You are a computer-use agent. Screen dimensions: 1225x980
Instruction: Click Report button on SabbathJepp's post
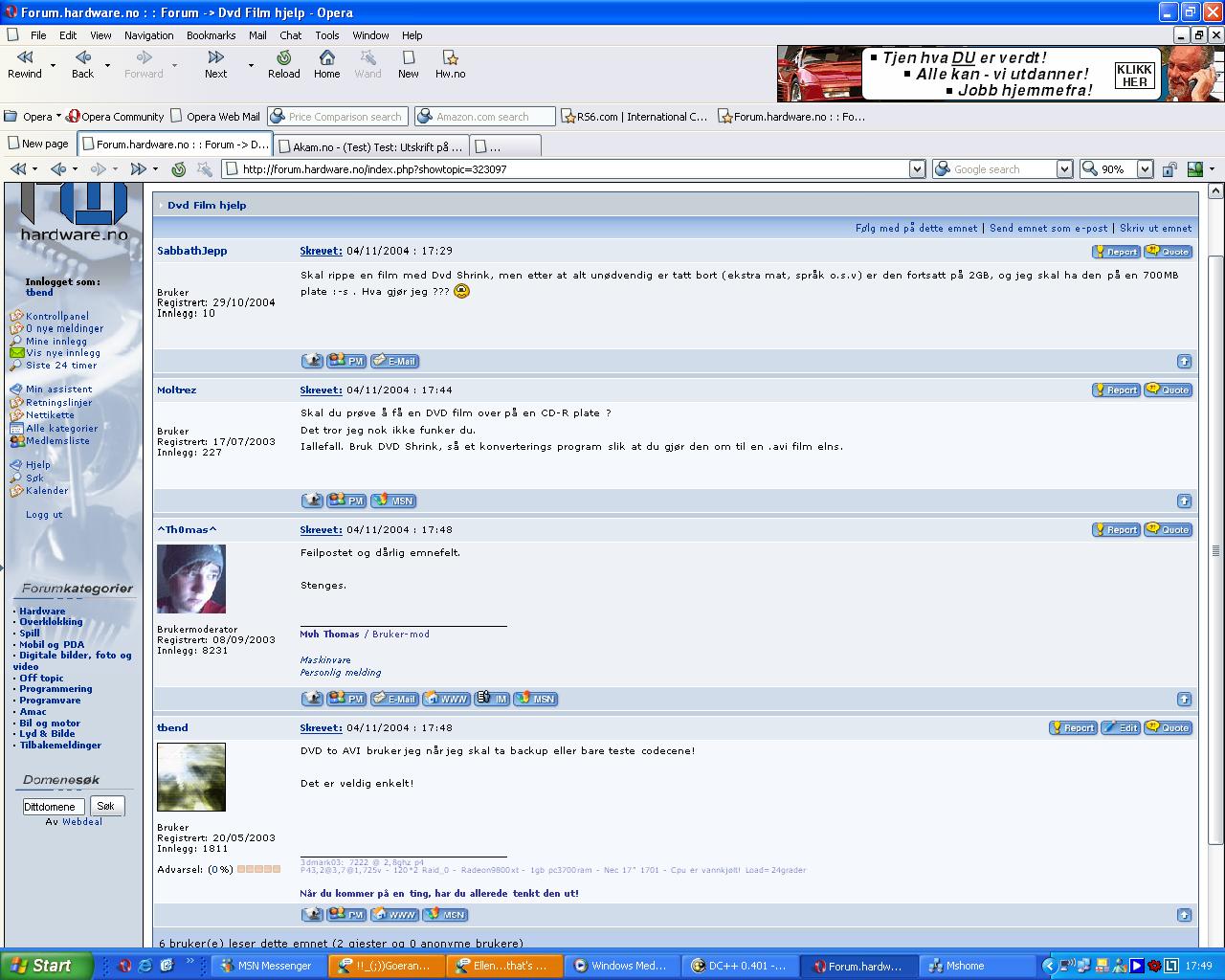point(1116,252)
